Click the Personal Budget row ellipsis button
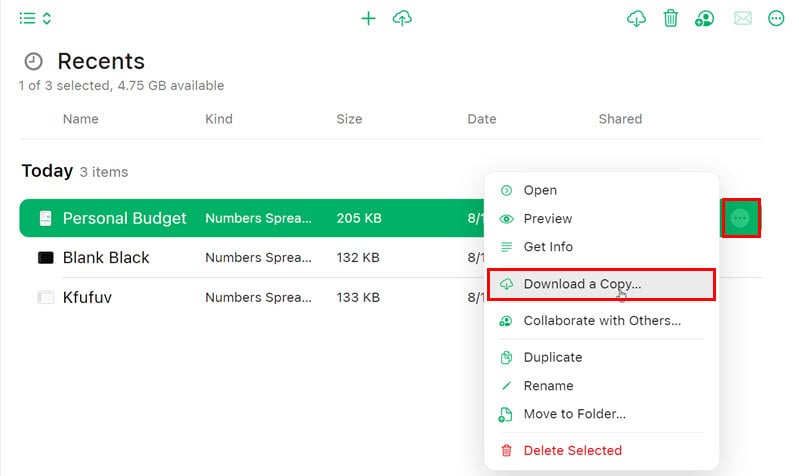 coord(740,218)
